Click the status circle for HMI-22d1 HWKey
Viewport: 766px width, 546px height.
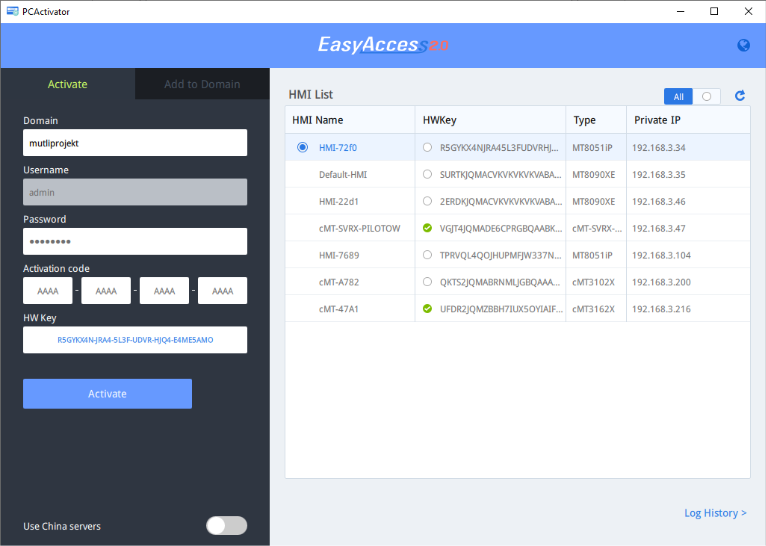tap(427, 201)
